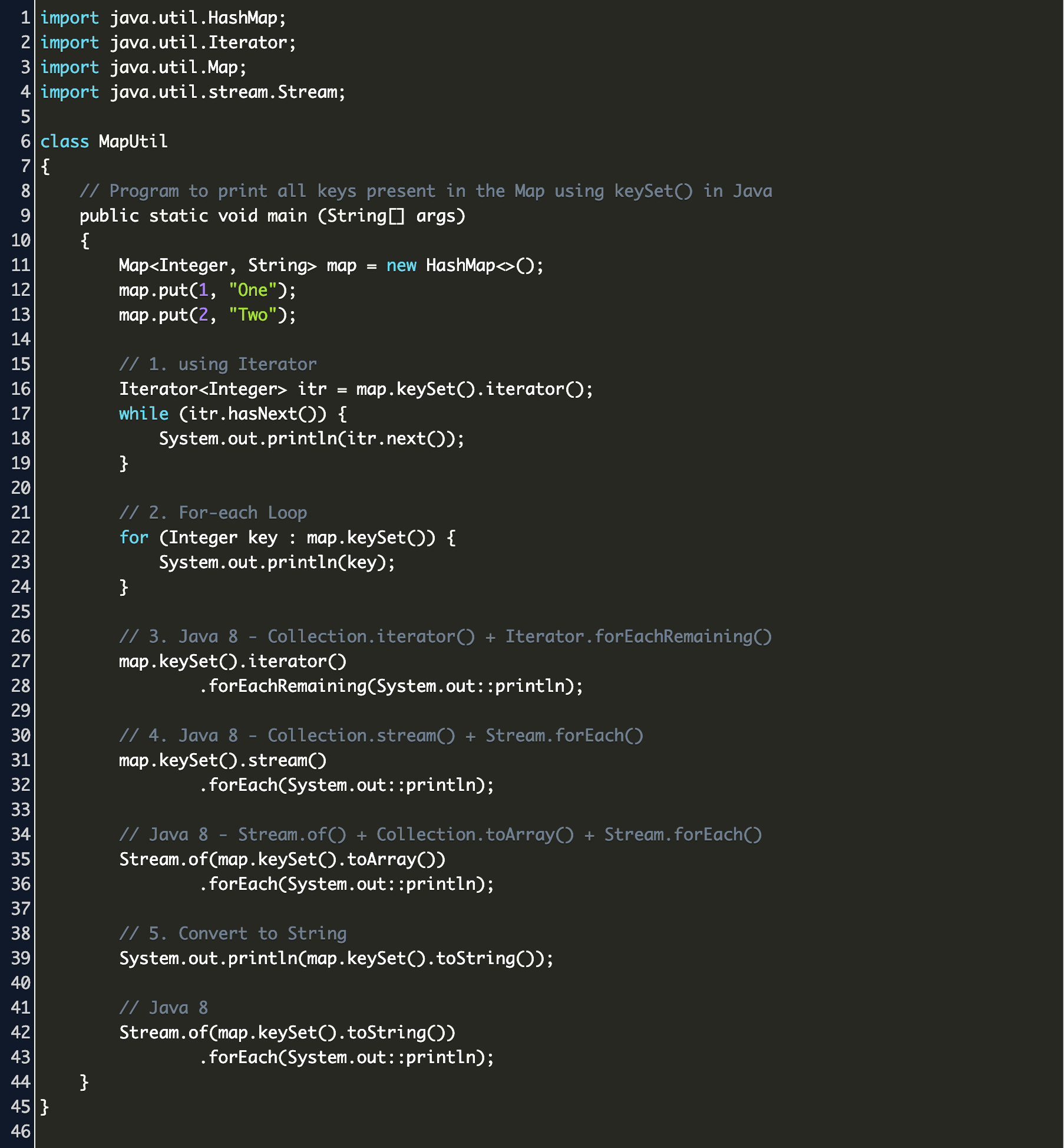1064x1148 pixels.
Task: Click the comment '3. Java 8 - Collection.iterator()'
Action: 445,636
